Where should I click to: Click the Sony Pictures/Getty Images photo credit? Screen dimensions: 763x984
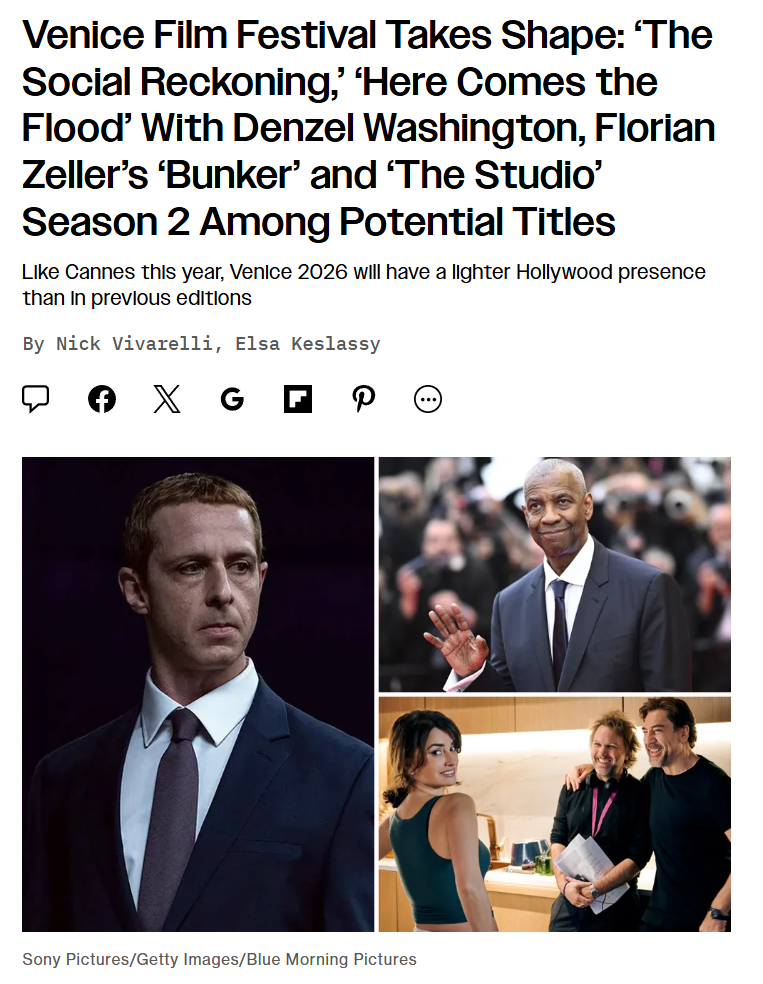coord(219,960)
